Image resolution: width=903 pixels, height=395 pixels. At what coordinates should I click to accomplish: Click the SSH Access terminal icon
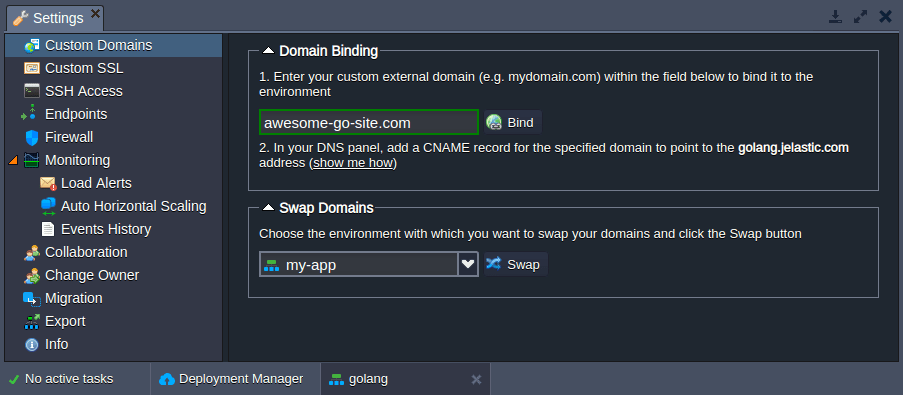pyautogui.click(x=32, y=92)
